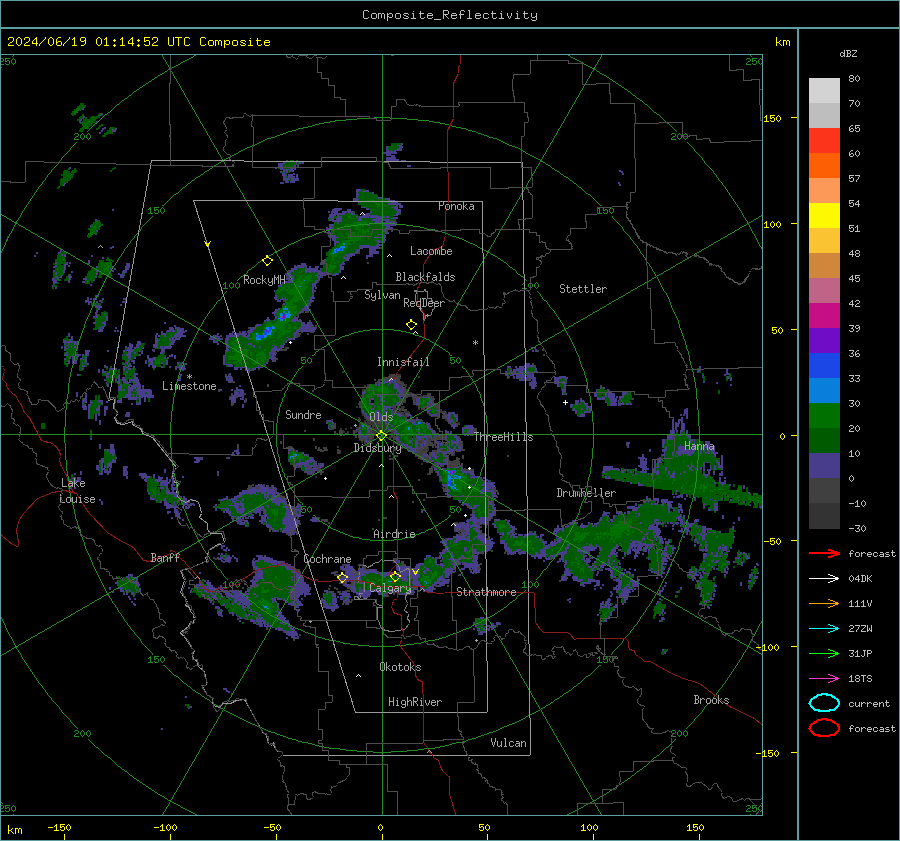Click the ThreeHills label
The image size is (900, 841).
(503, 437)
